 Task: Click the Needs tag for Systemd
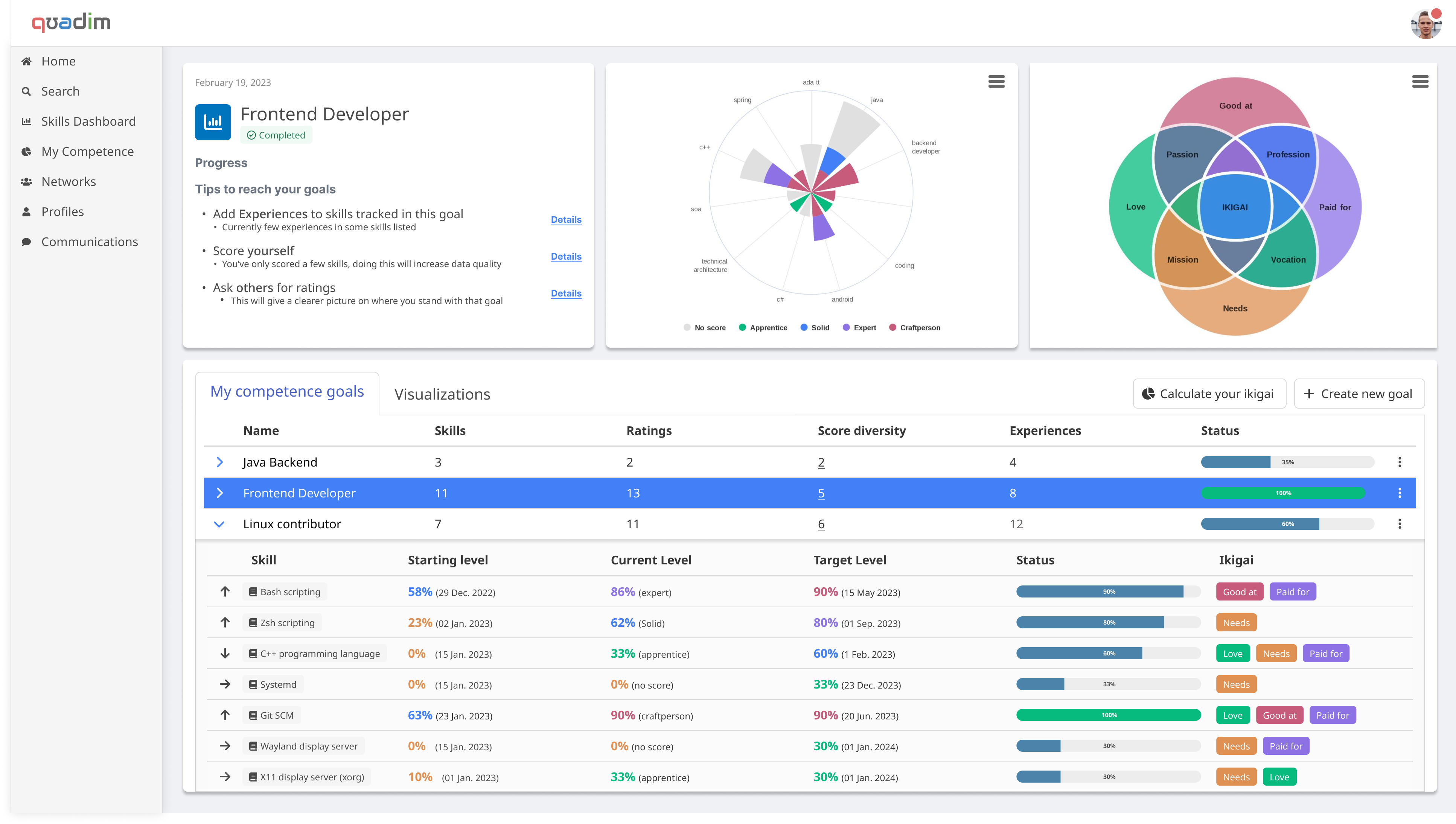[1236, 684]
